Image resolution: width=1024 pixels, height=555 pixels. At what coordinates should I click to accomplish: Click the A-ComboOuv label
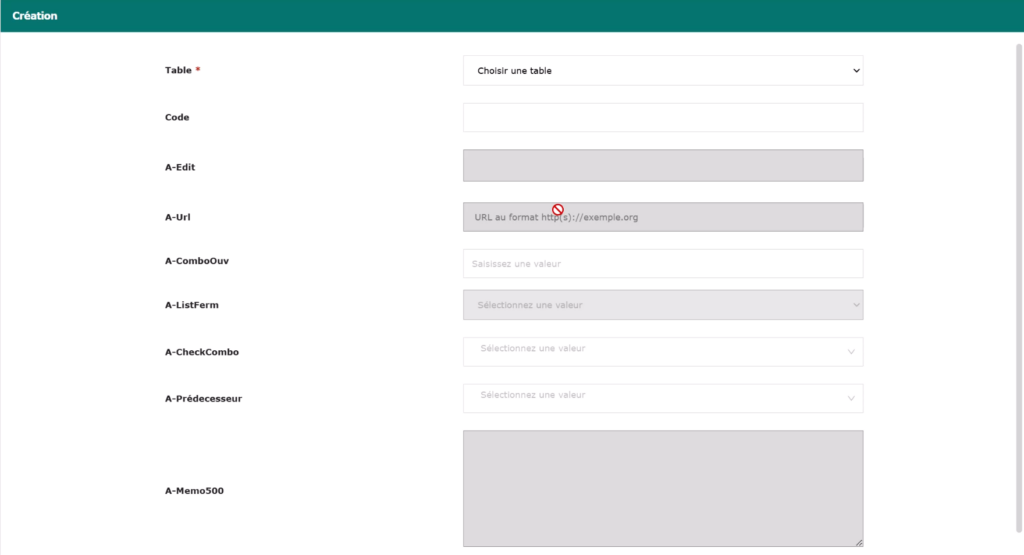[x=190, y=261]
